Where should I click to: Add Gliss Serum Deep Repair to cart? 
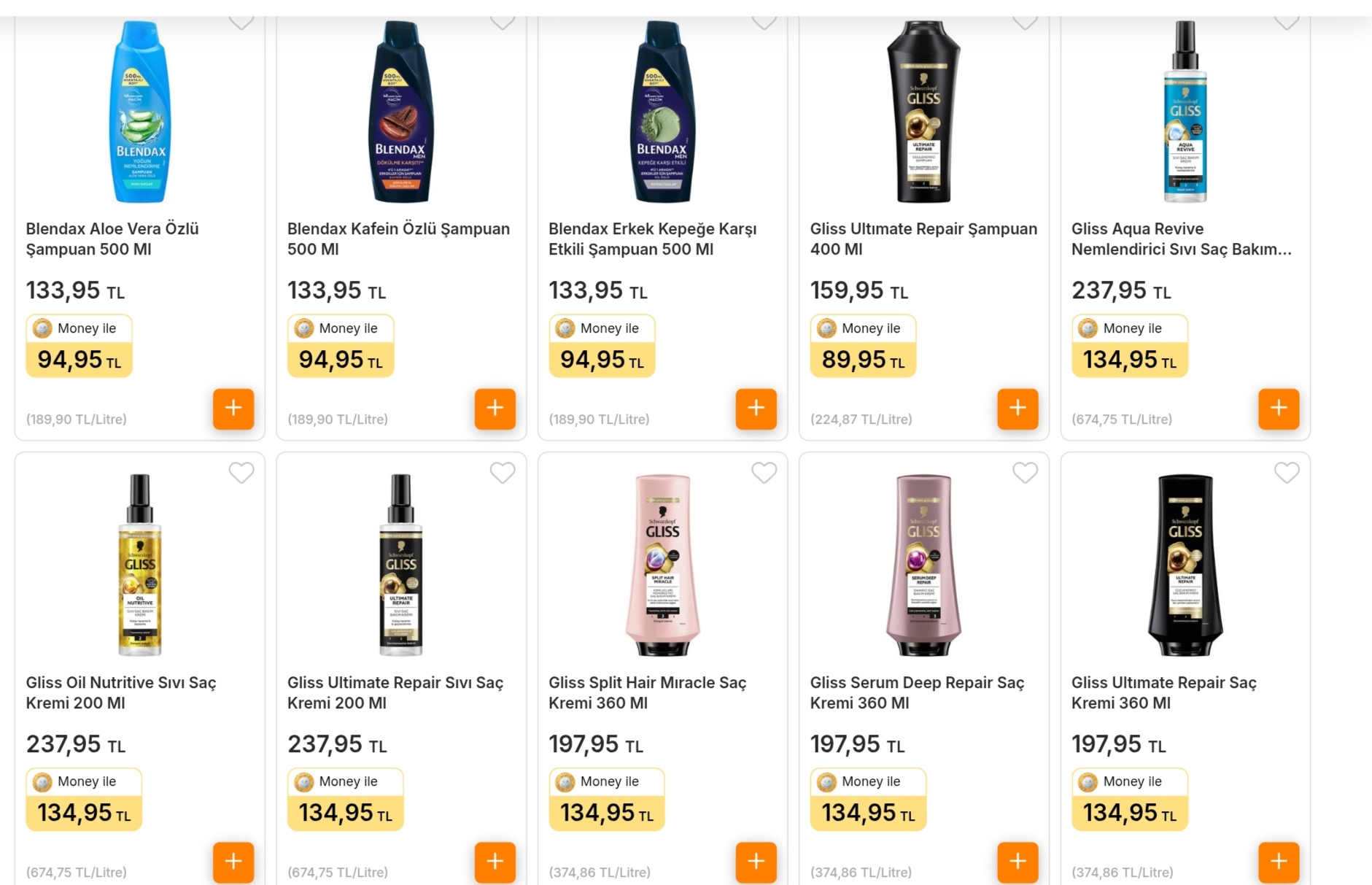[1018, 862]
